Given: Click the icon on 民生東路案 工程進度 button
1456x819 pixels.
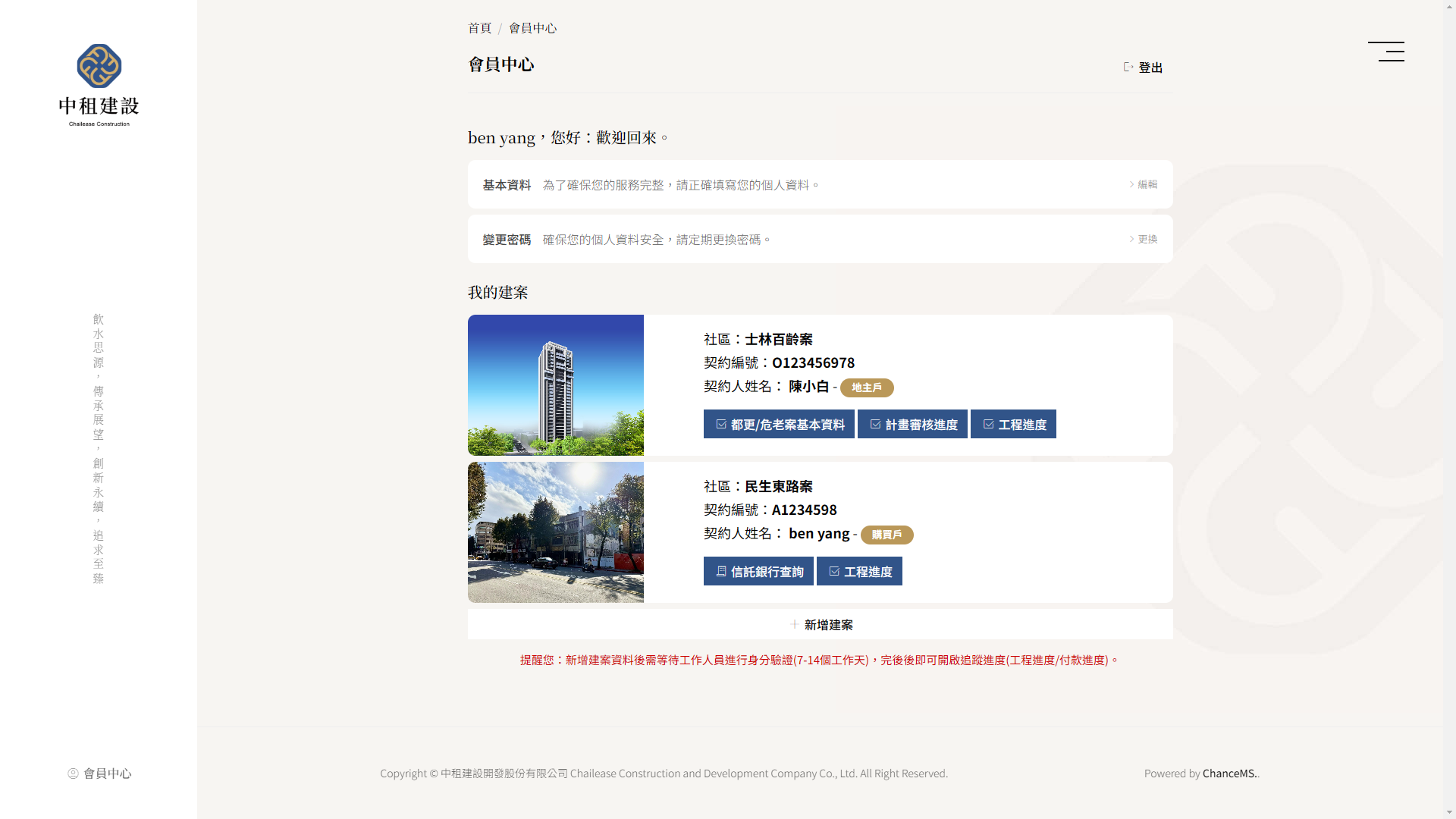Looking at the screenshot, I should (834, 571).
